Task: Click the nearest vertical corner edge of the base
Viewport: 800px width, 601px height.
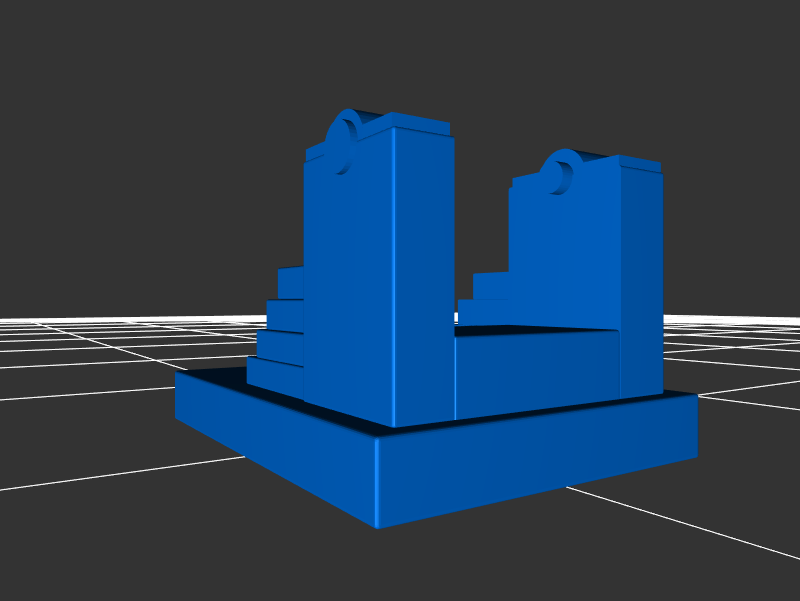Action: (x=377, y=482)
